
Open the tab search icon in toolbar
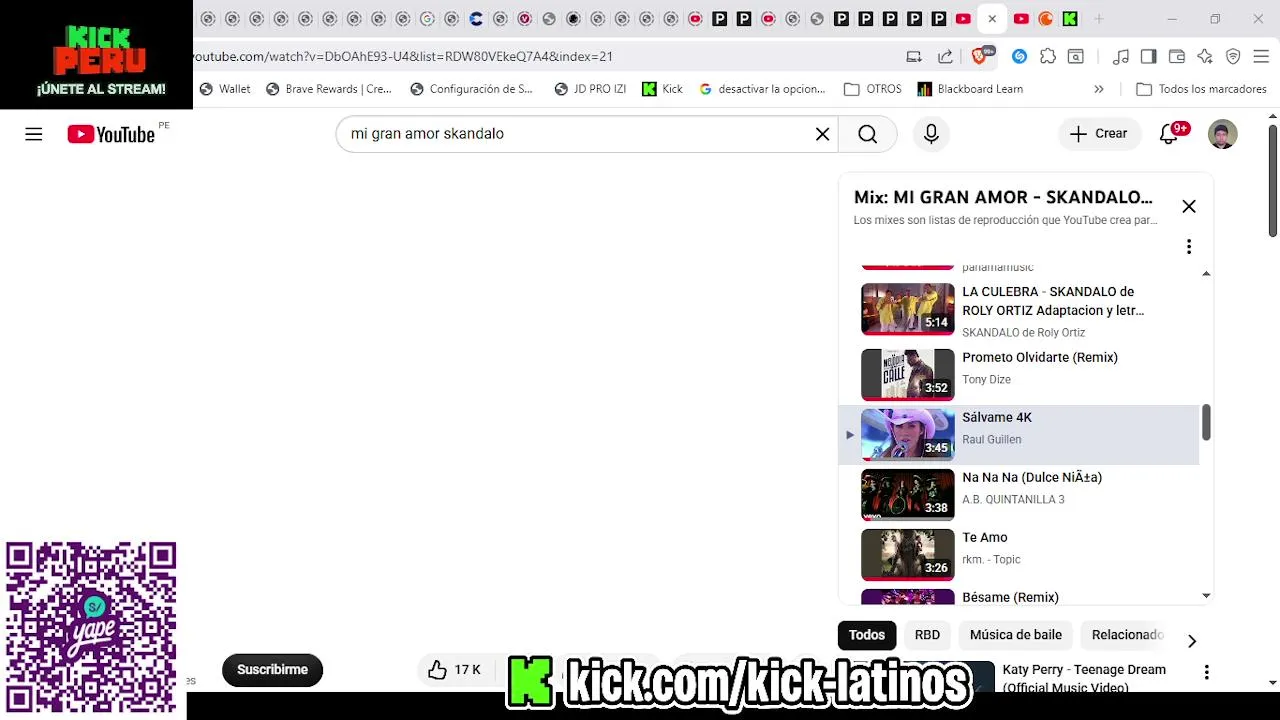click(x=1075, y=56)
